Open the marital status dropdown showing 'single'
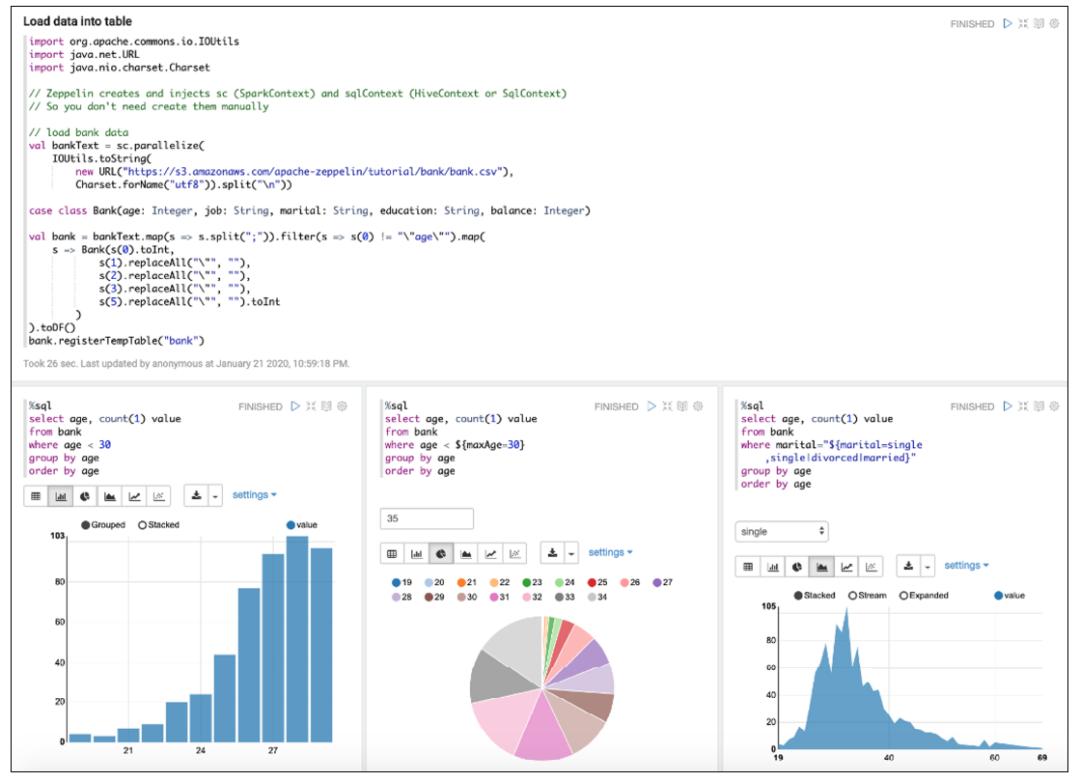Viewport: 1080px width, 782px height. tap(783, 531)
